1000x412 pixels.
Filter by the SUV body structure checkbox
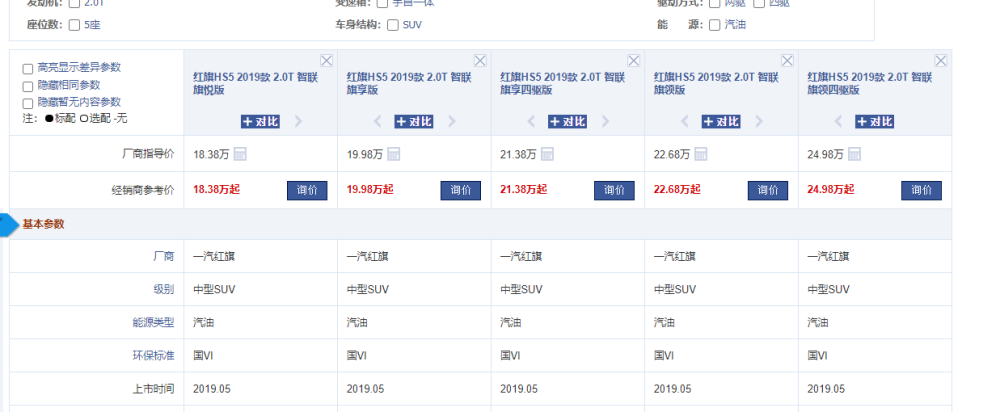(393, 26)
